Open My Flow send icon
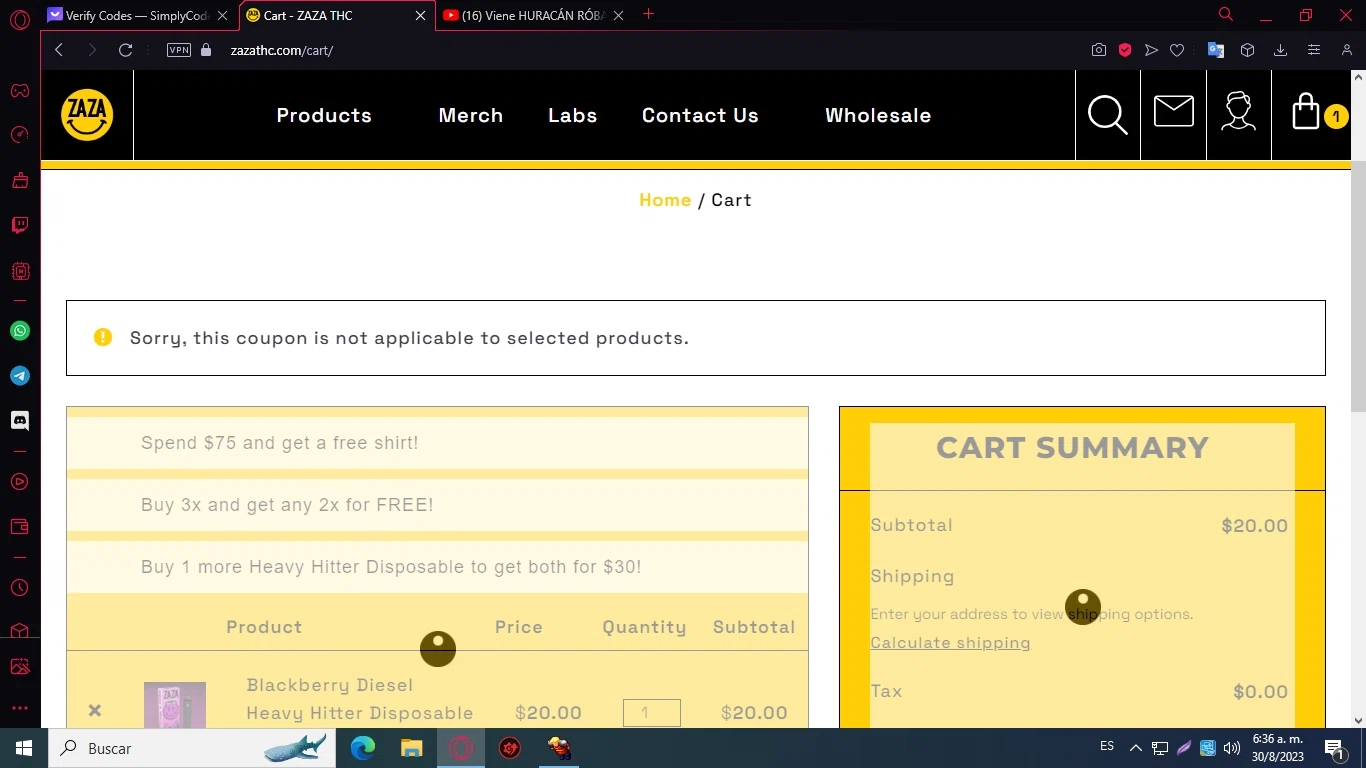Image resolution: width=1366 pixels, height=768 pixels. click(x=1151, y=50)
